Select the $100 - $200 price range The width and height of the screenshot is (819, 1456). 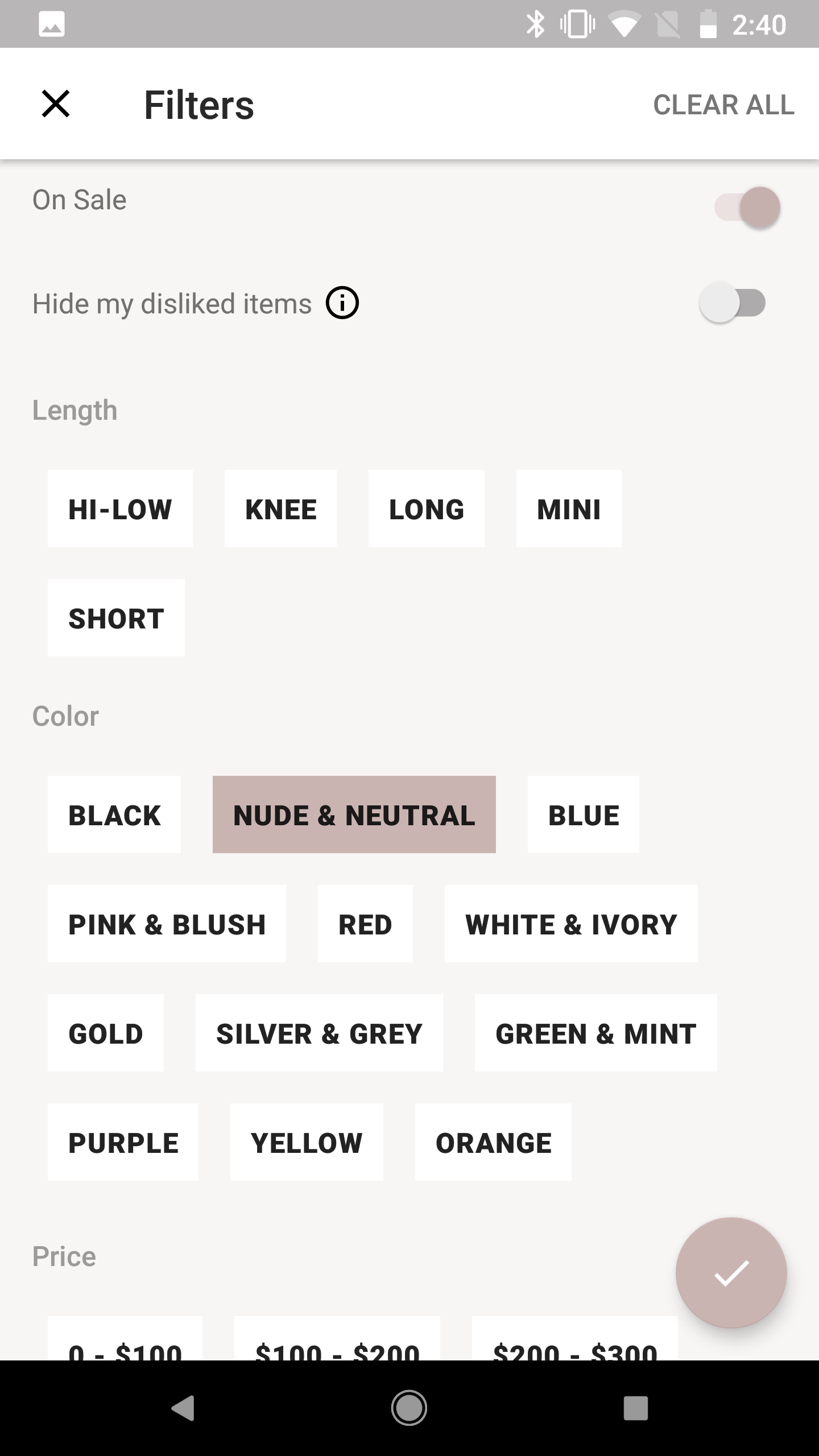tap(337, 1342)
